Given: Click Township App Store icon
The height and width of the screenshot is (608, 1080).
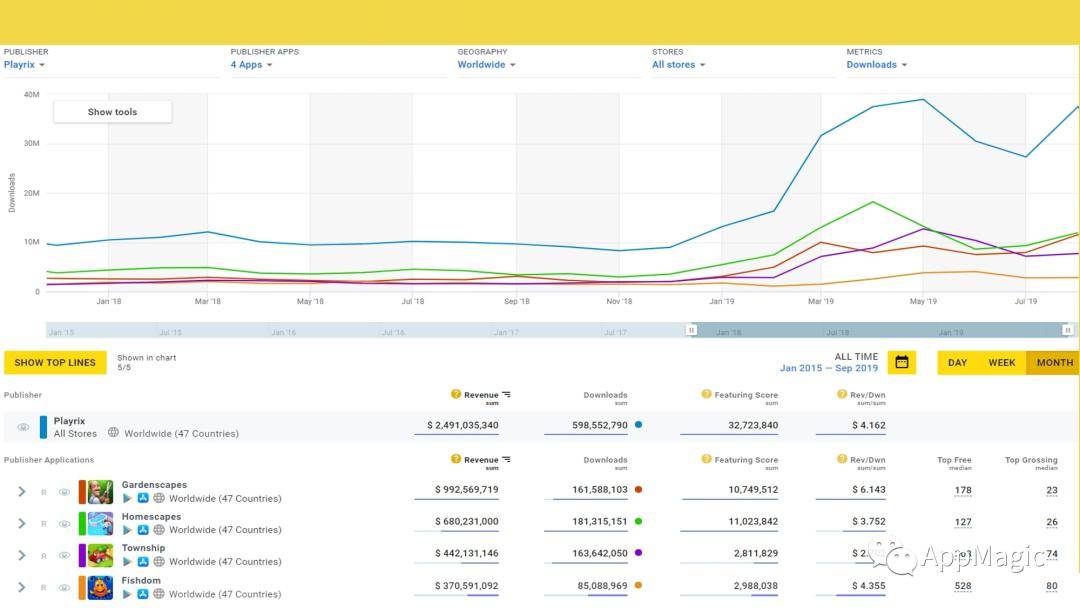Looking at the screenshot, I should (x=143, y=562).
